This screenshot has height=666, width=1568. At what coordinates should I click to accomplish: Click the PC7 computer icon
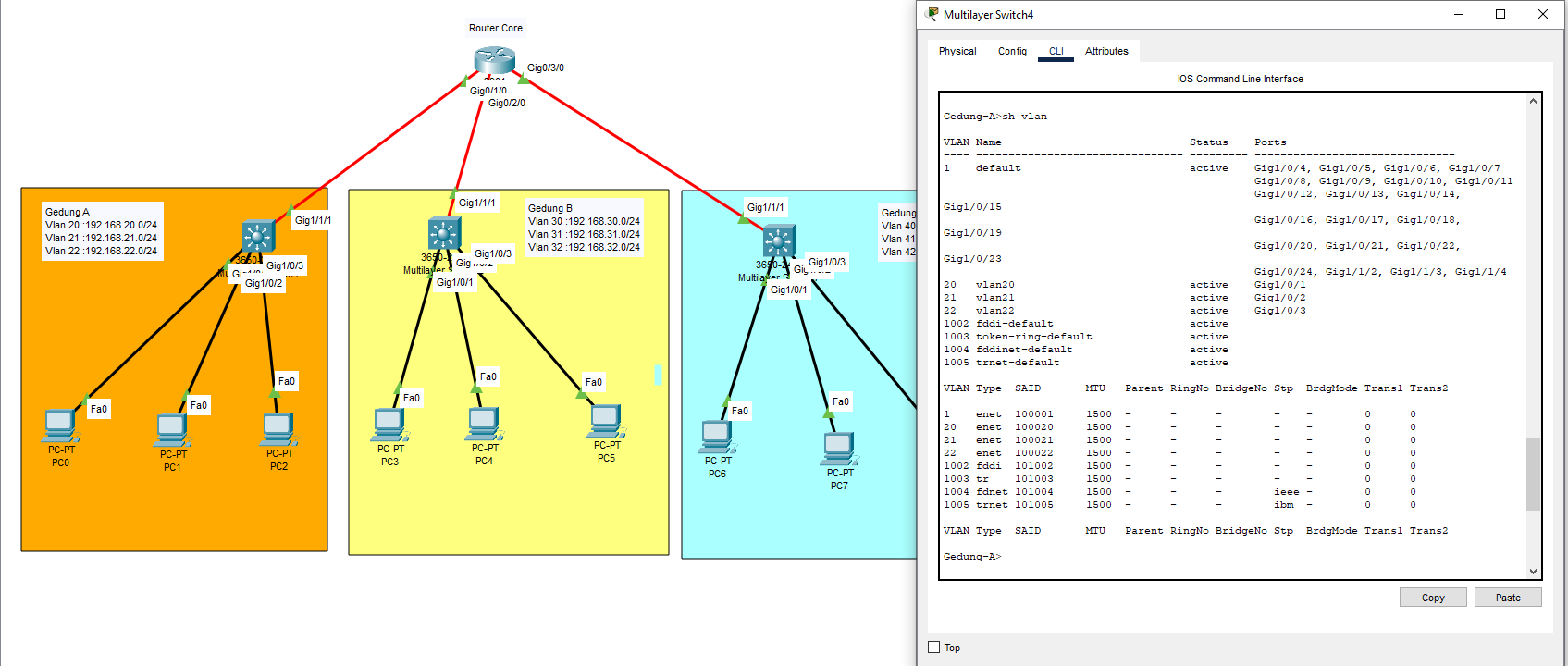839,449
